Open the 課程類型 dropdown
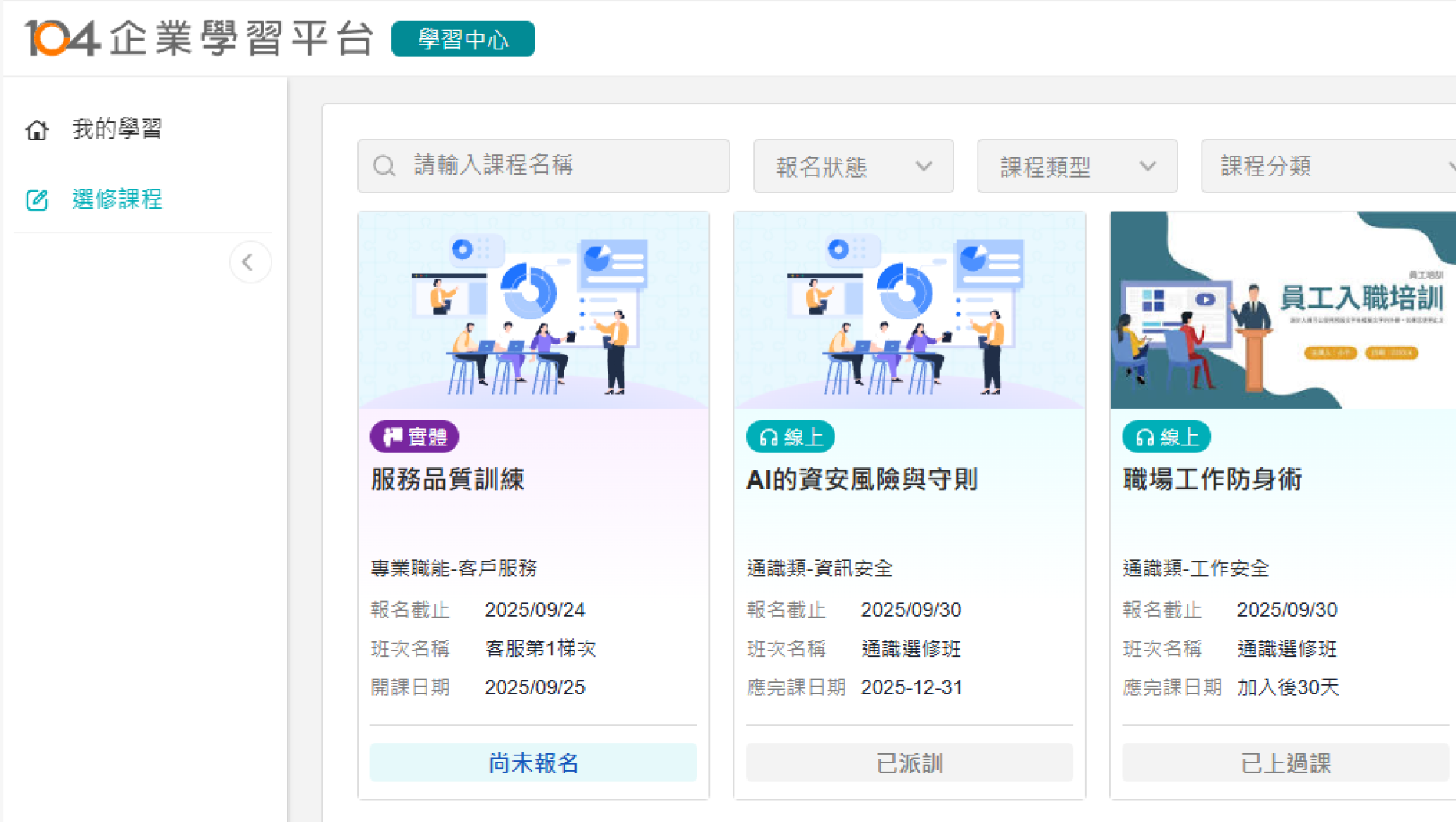Screen dimensions: 1456x822 pyautogui.click(x=1076, y=166)
